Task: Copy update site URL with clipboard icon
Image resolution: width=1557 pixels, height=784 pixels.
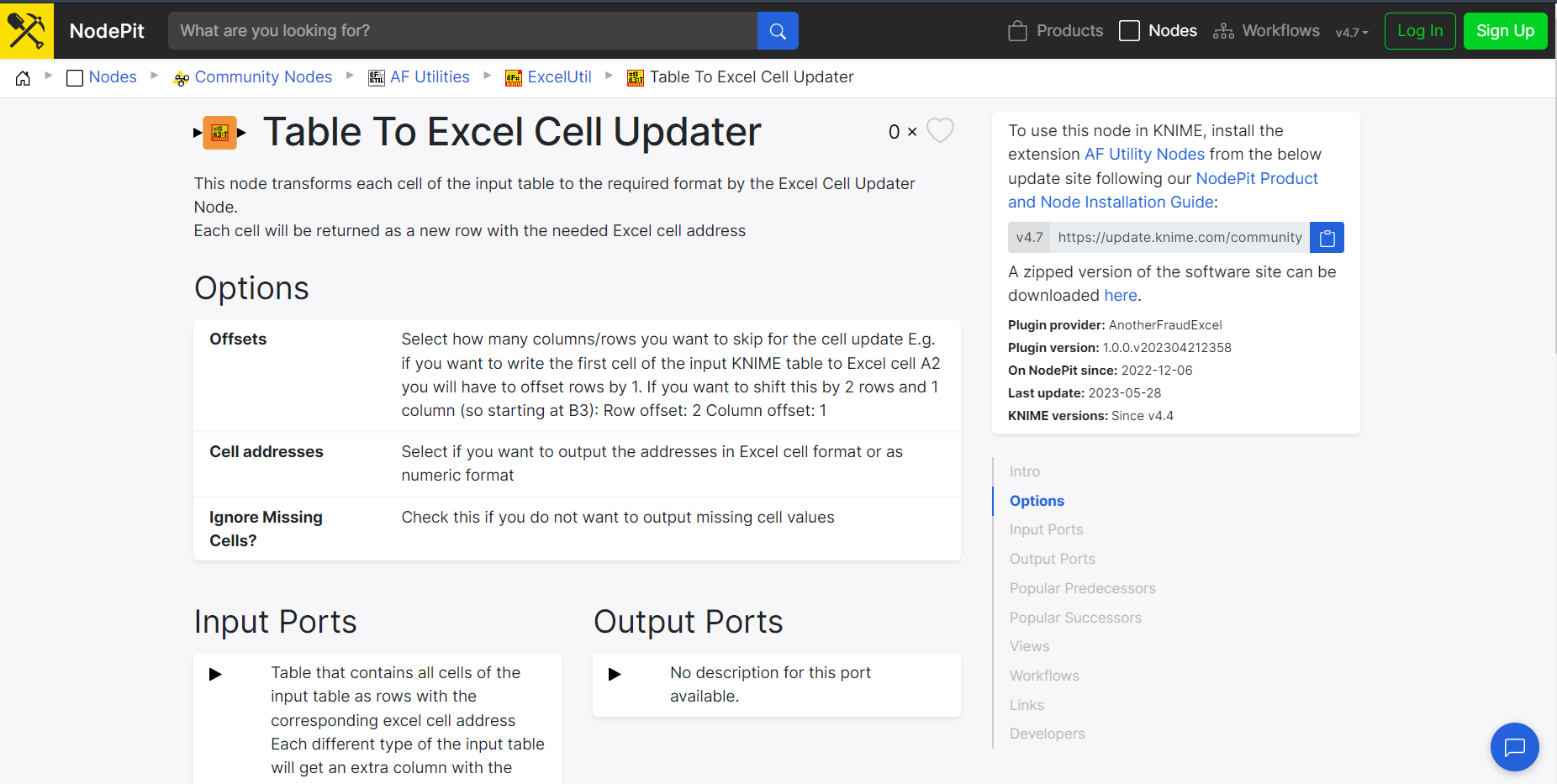Action: [1327, 238]
